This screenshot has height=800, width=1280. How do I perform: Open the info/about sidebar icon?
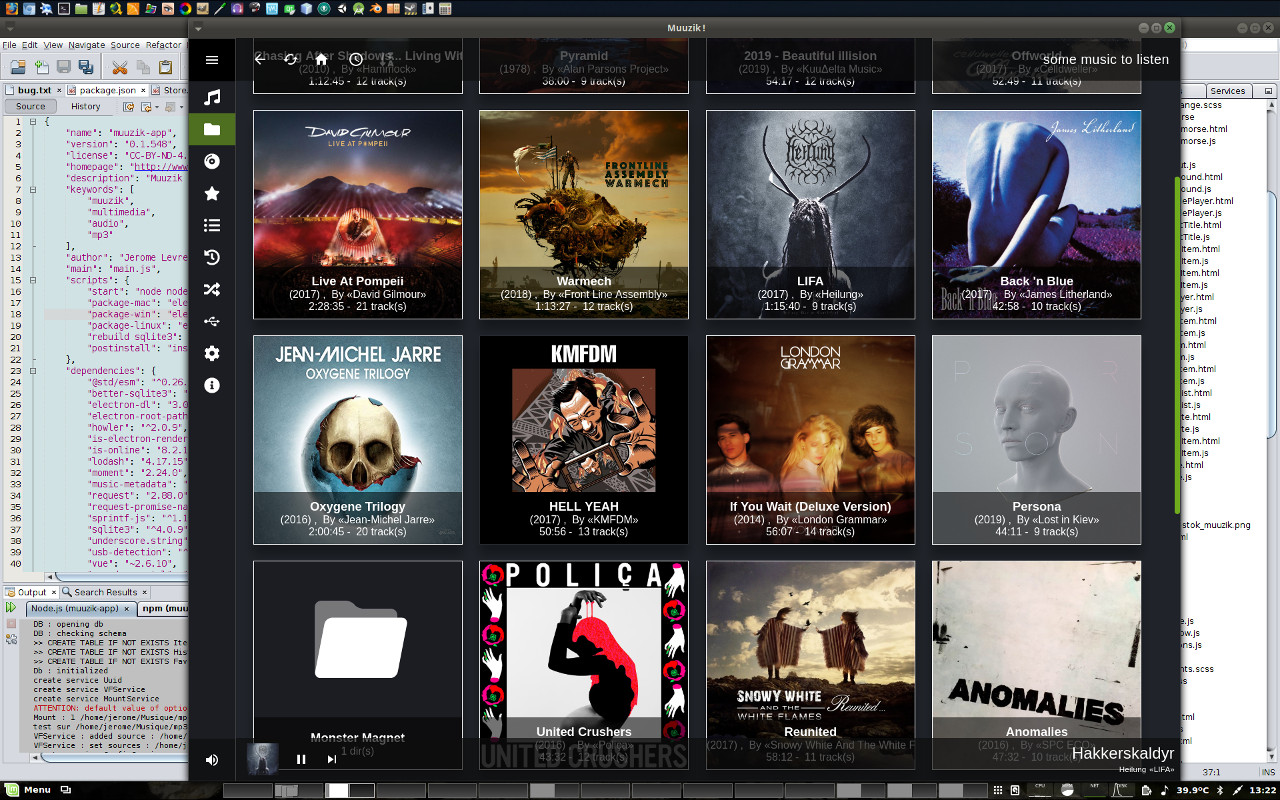(211, 385)
